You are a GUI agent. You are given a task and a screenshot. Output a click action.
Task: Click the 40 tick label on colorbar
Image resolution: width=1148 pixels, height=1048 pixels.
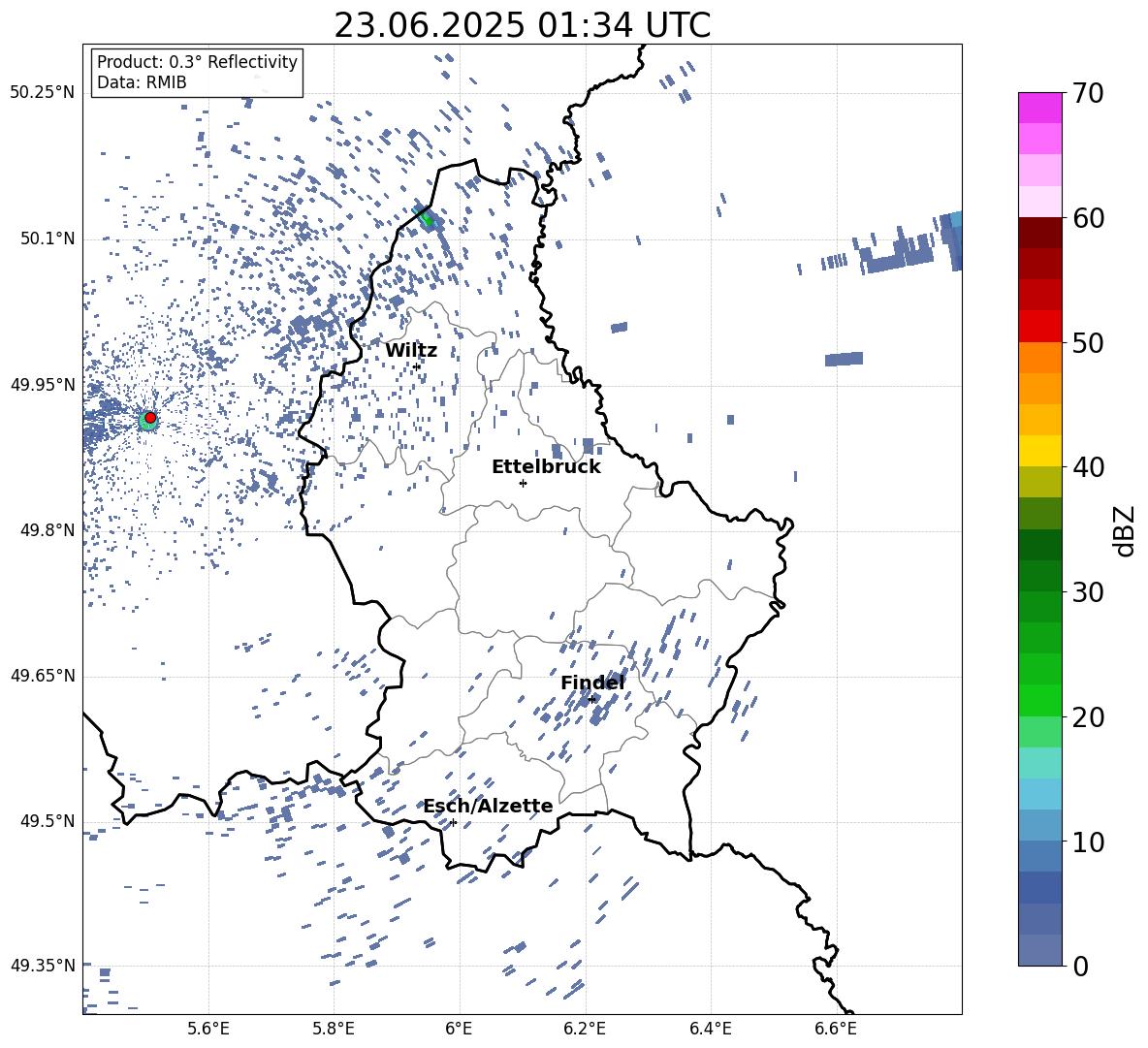coord(1088,467)
